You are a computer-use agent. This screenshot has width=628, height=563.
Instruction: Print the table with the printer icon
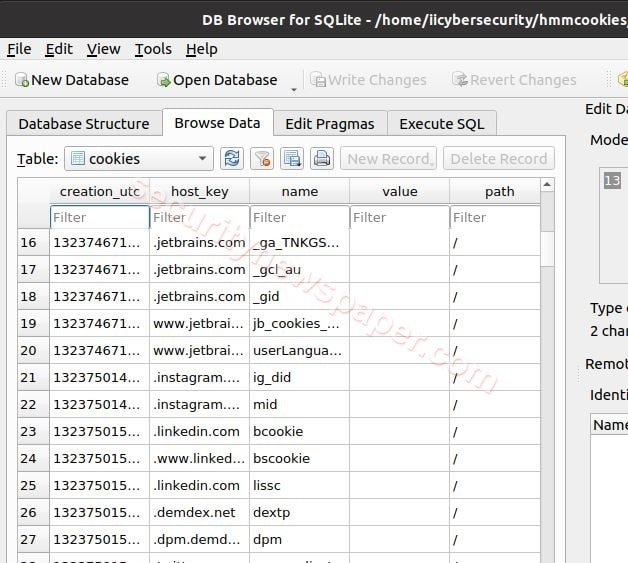point(322,159)
